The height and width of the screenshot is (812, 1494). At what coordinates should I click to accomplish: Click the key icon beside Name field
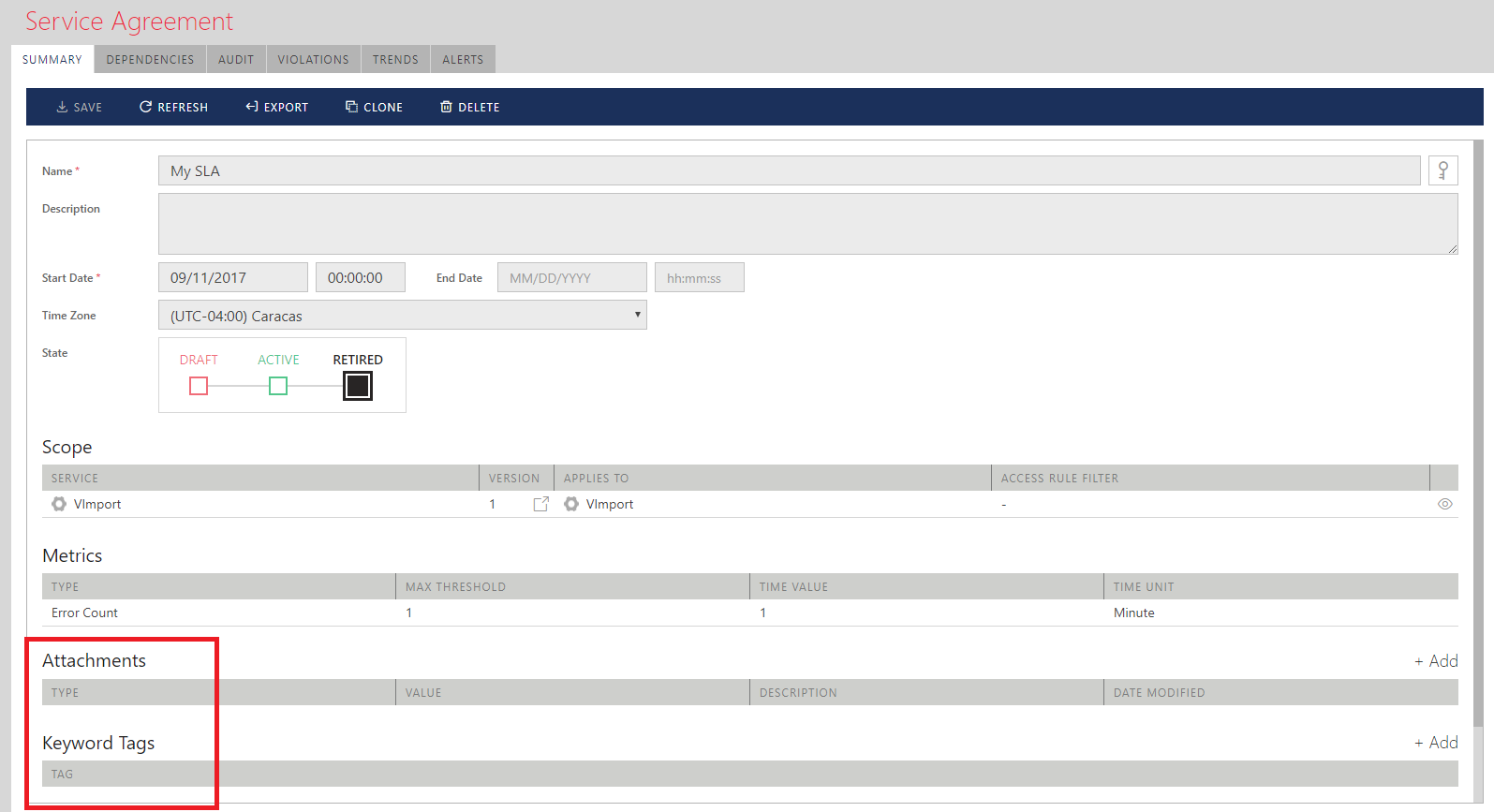[1442, 170]
